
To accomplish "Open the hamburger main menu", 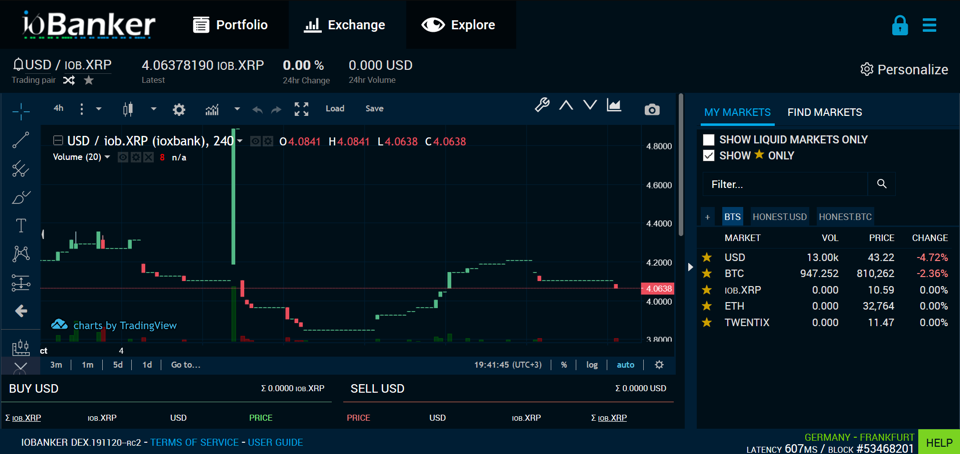I will pyautogui.click(x=929, y=25).
